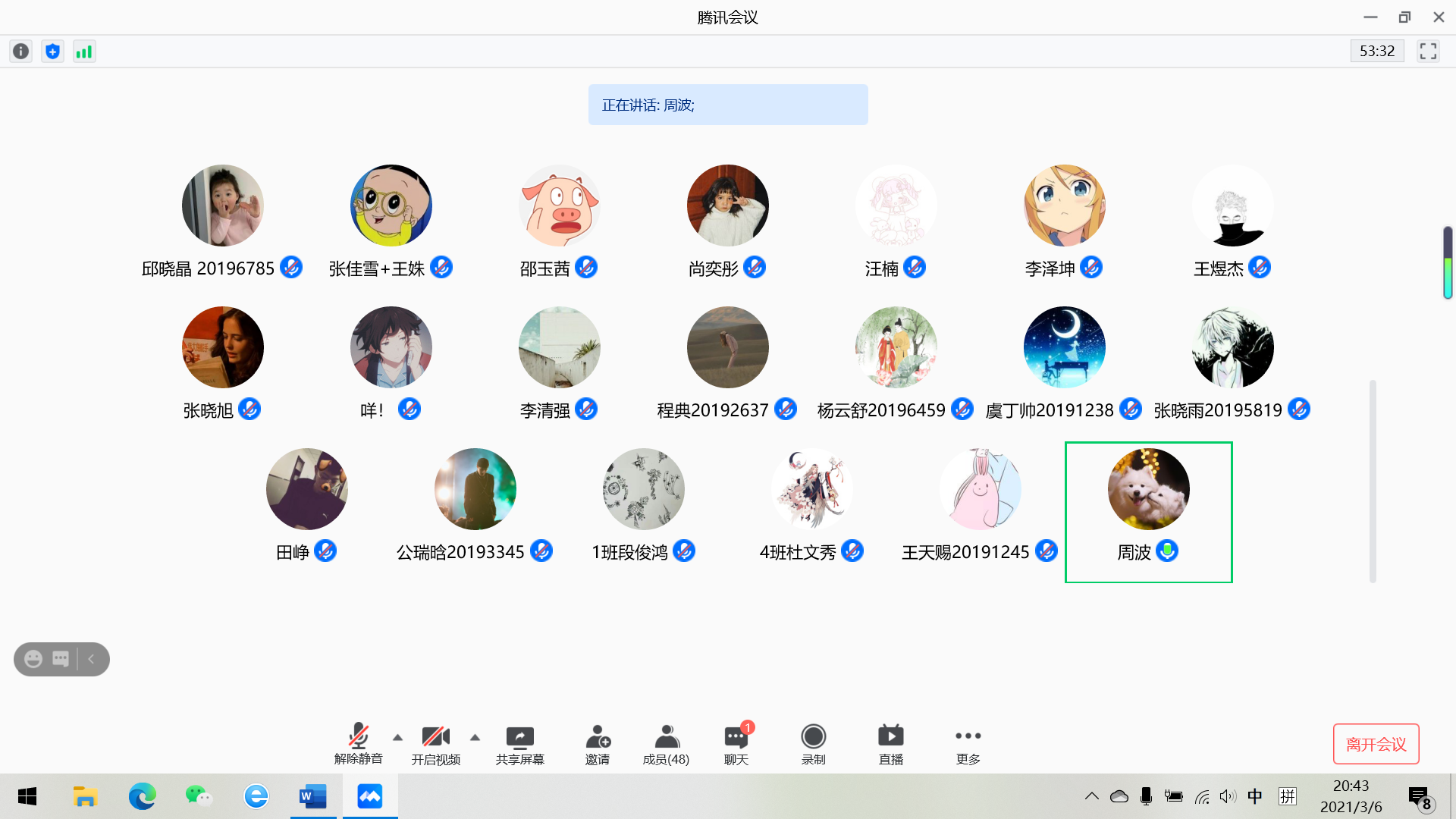Expand audio options arrow beside microphone
This screenshot has height=819, width=1456.
(x=397, y=737)
